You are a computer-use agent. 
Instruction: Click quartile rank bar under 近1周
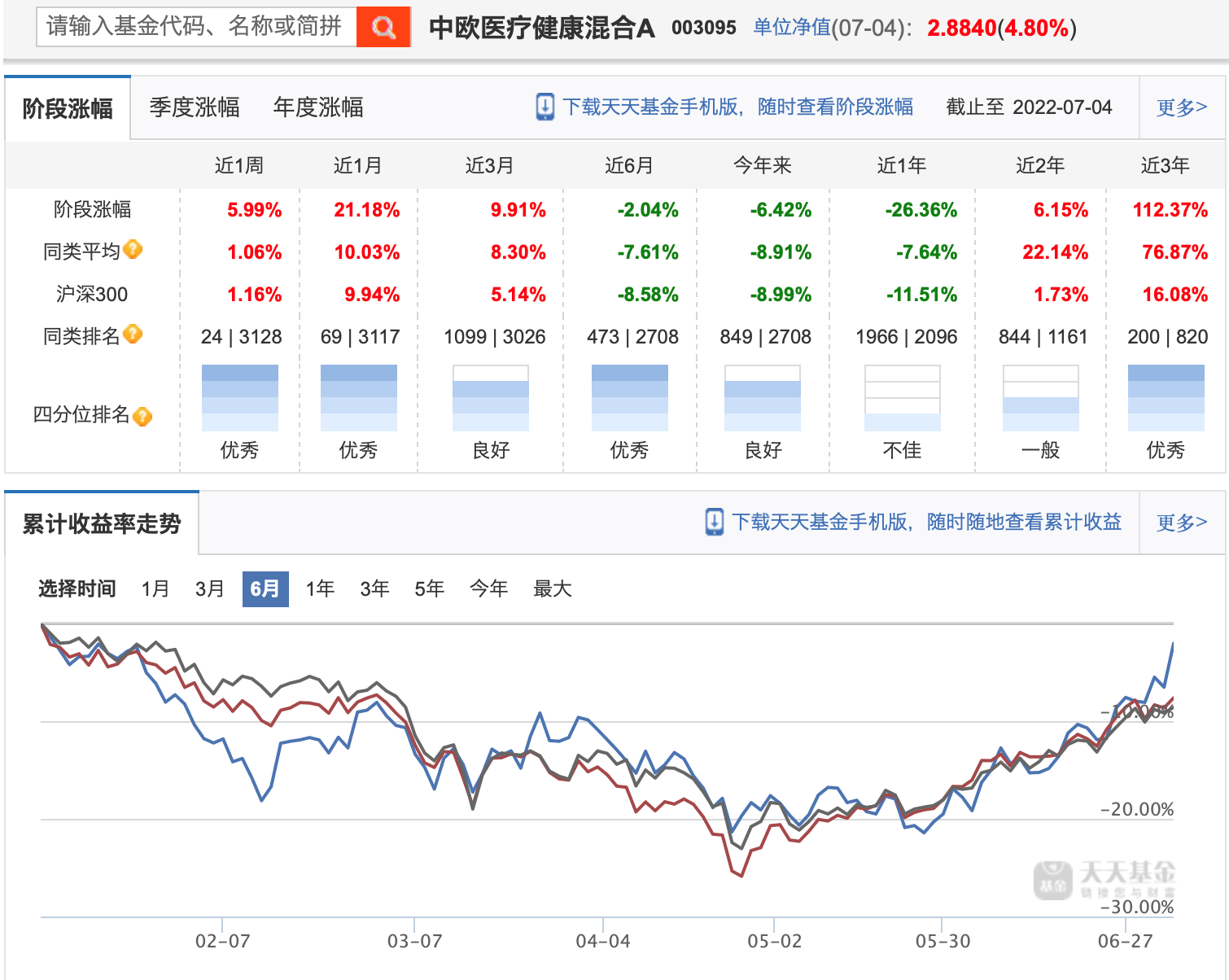tap(239, 398)
